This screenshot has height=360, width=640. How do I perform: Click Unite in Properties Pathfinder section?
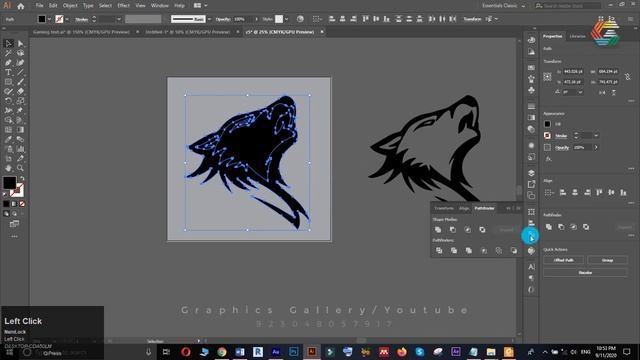(x=549, y=227)
